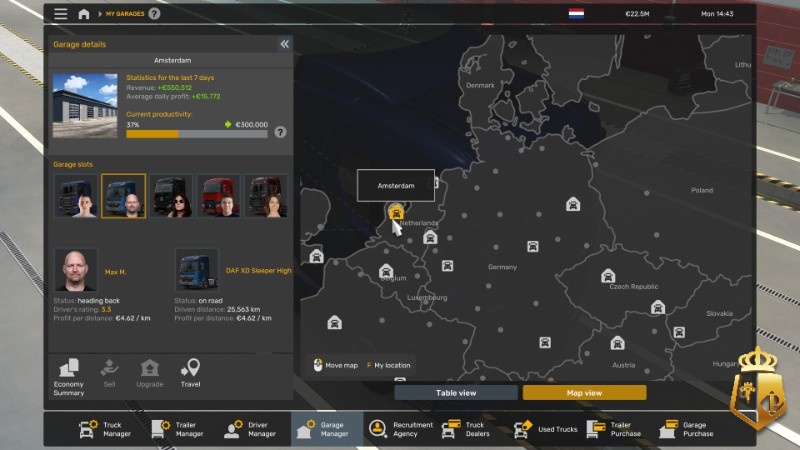Open driver Max M. portrait
This screenshot has height=450, width=800.
coord(76,270)
